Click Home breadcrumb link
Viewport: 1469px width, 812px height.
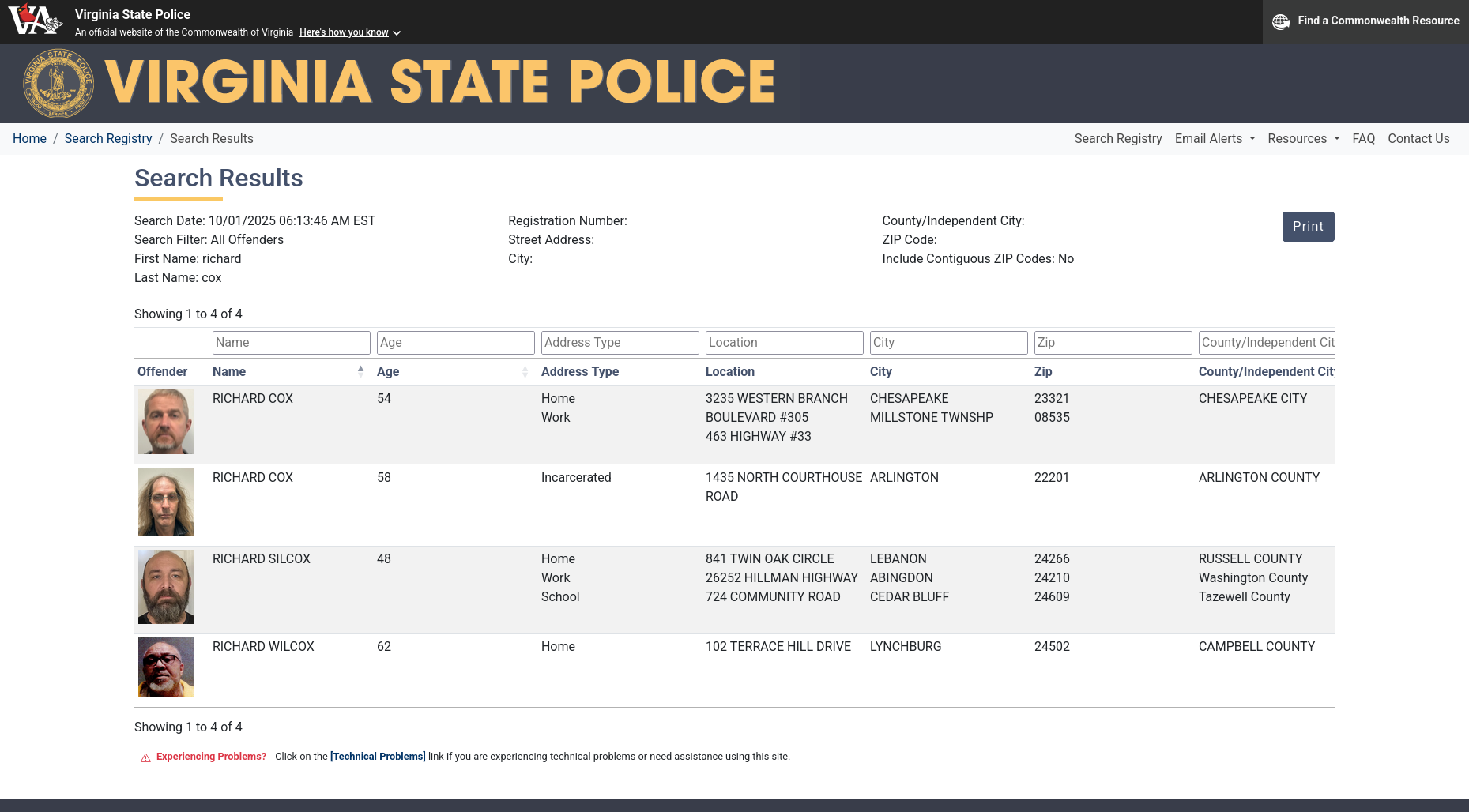(29, 138)
